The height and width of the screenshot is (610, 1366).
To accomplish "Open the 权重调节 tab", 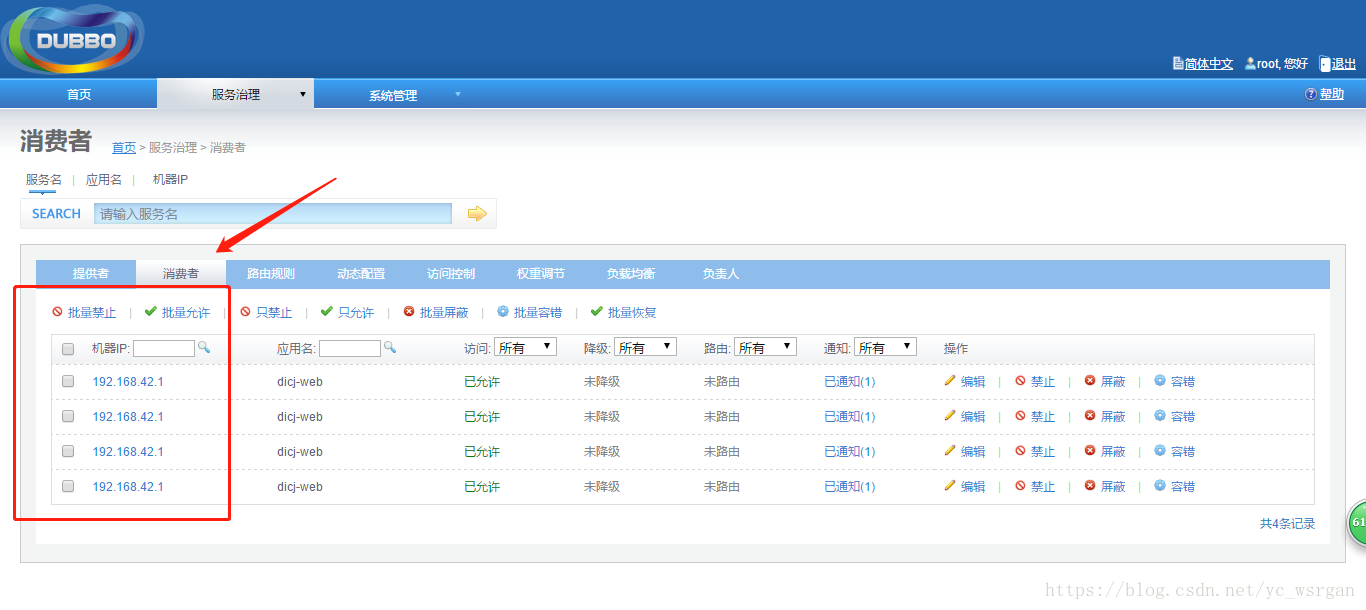I will click(541, 274).
